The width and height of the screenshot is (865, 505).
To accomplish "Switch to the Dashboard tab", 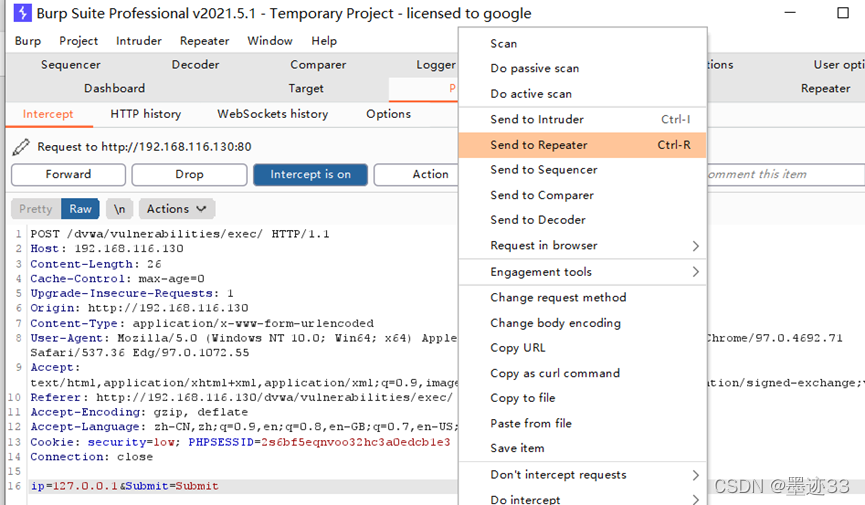I will click(114, 88).
